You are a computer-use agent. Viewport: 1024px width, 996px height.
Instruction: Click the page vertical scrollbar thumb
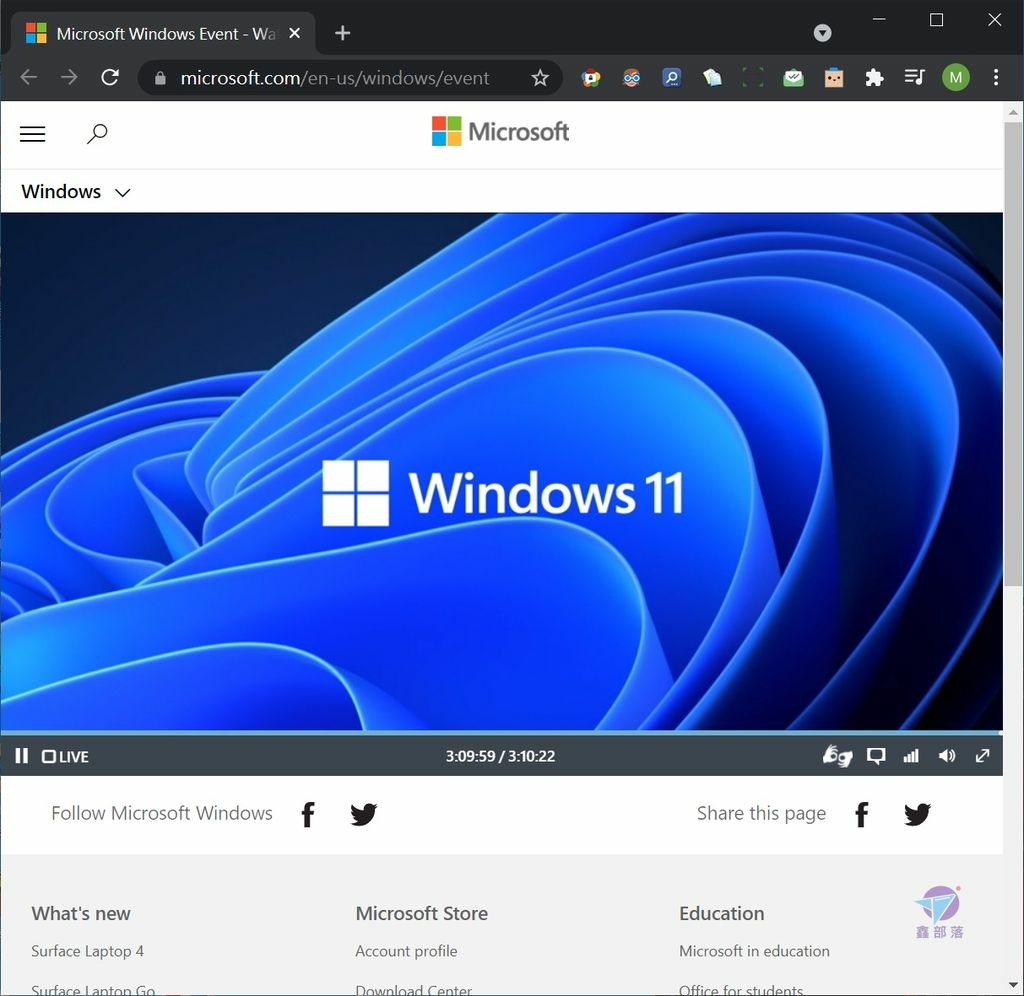click(1013, 354)
